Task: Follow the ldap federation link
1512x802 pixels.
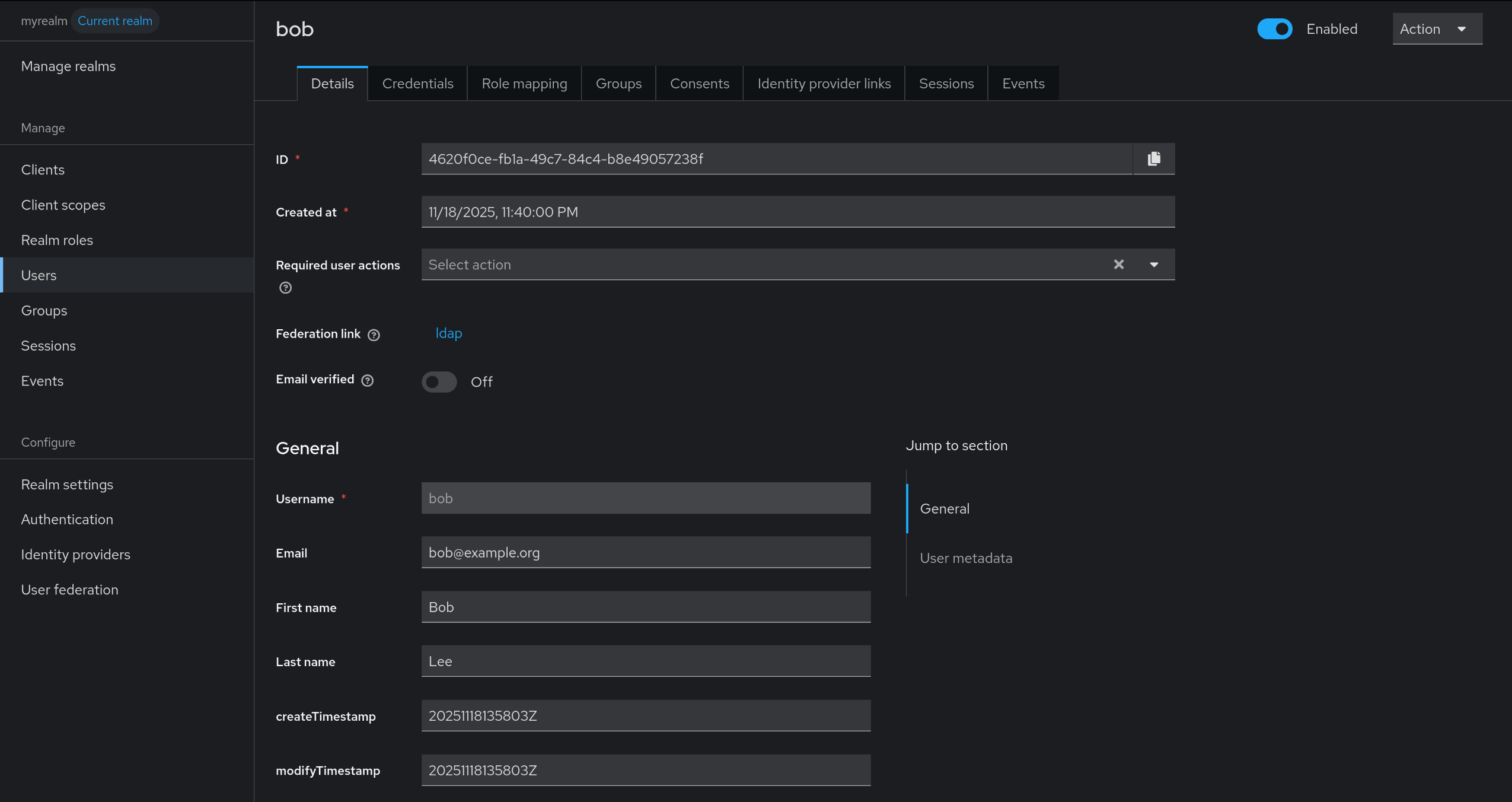Action: point(448,333)
